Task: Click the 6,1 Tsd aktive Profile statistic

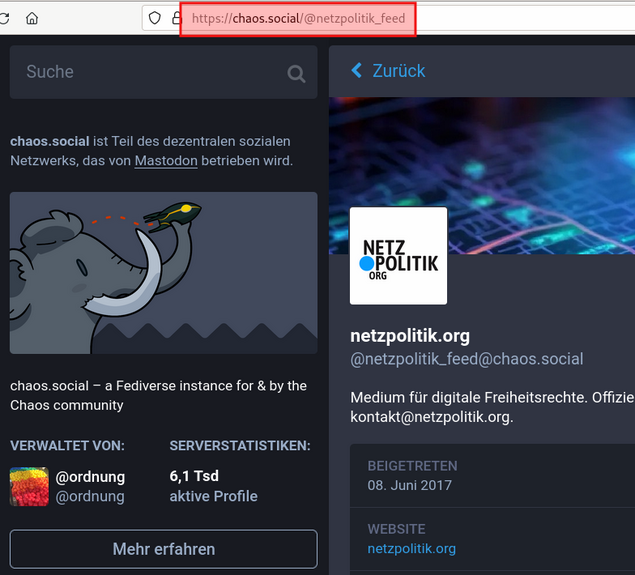Action: click(213, 486)
